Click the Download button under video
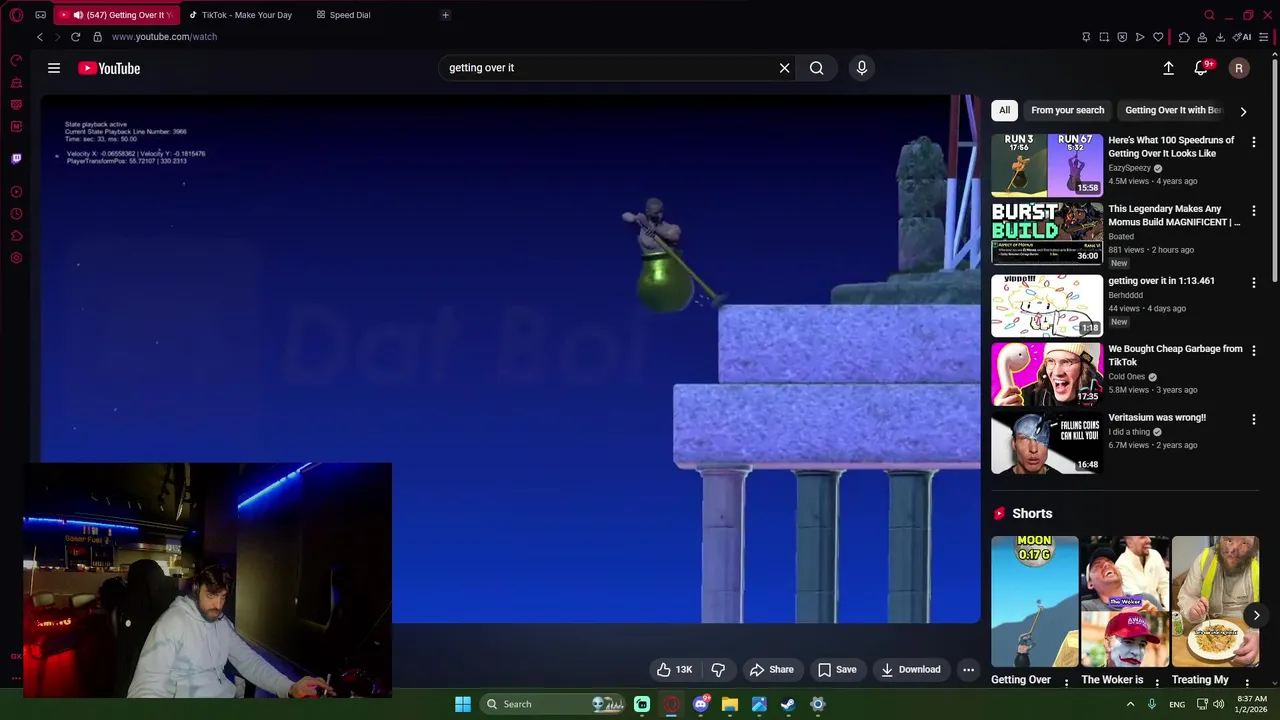Screen dimensions: 1280x720 click(910, 670)
